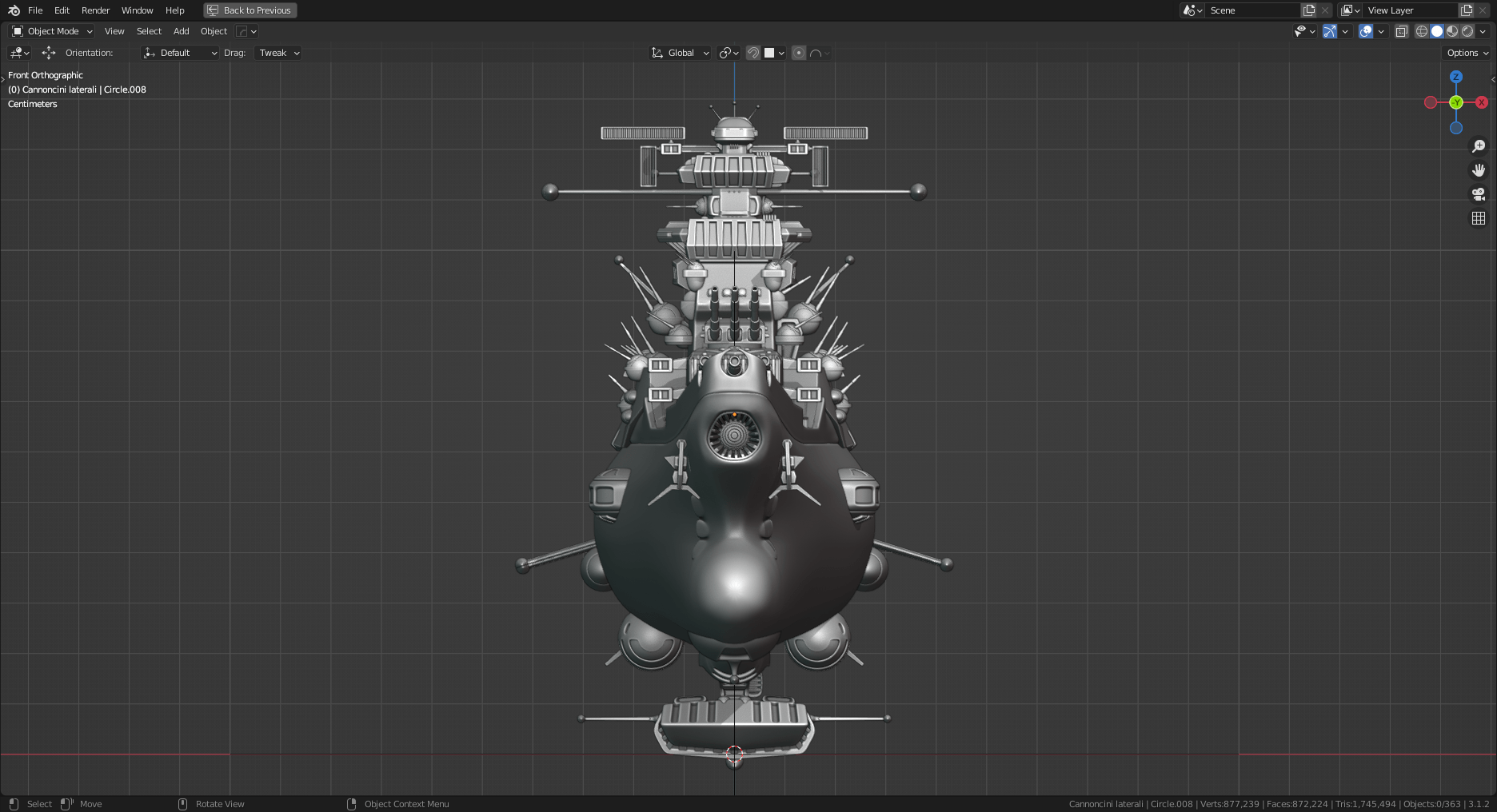Click the 'Front Orthographic' viewport label

click(x=46, y=75)
